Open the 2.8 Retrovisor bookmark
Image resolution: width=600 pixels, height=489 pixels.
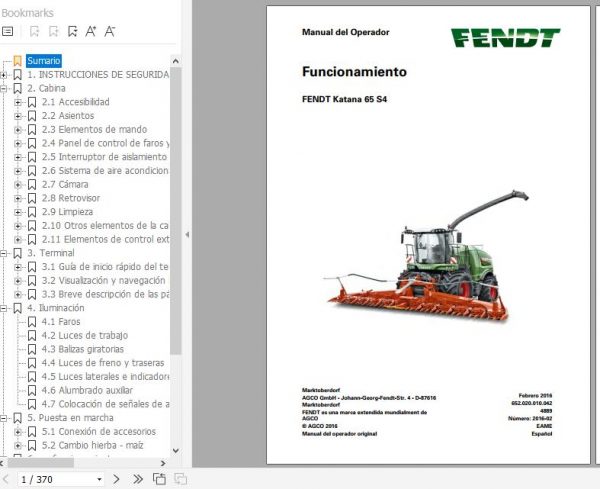point(71,198)
